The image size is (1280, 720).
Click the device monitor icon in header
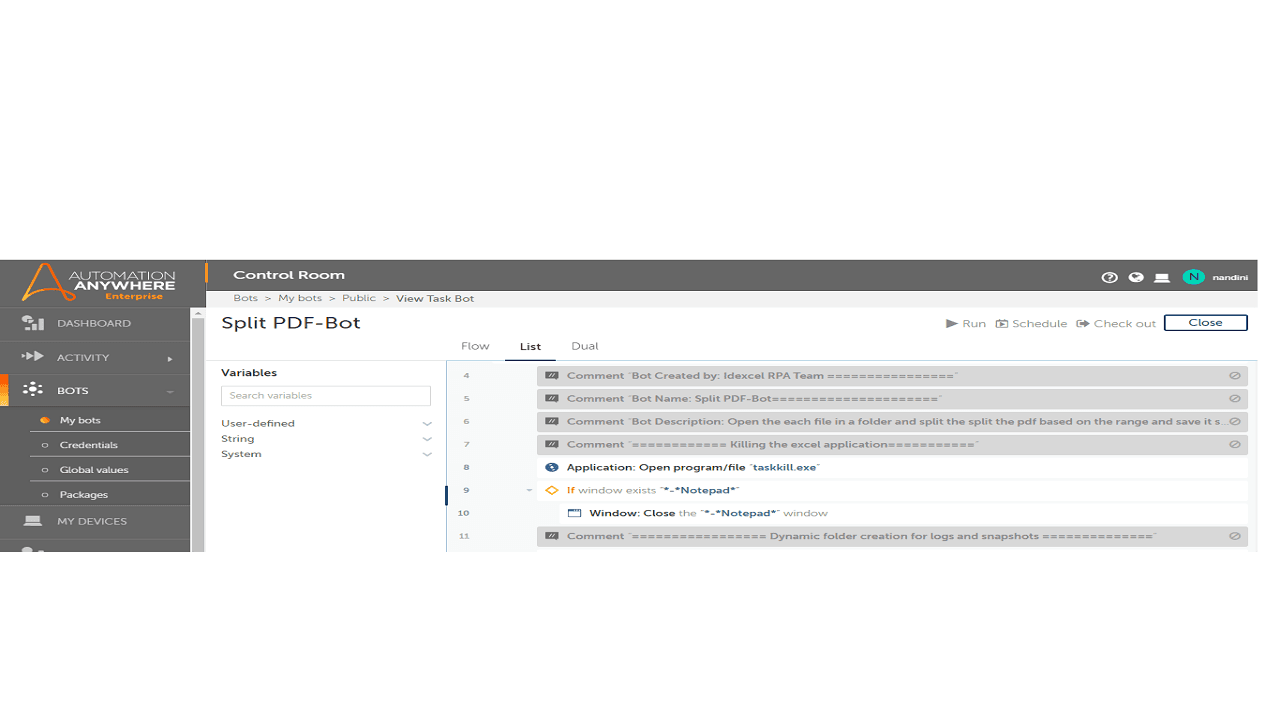1162,277
